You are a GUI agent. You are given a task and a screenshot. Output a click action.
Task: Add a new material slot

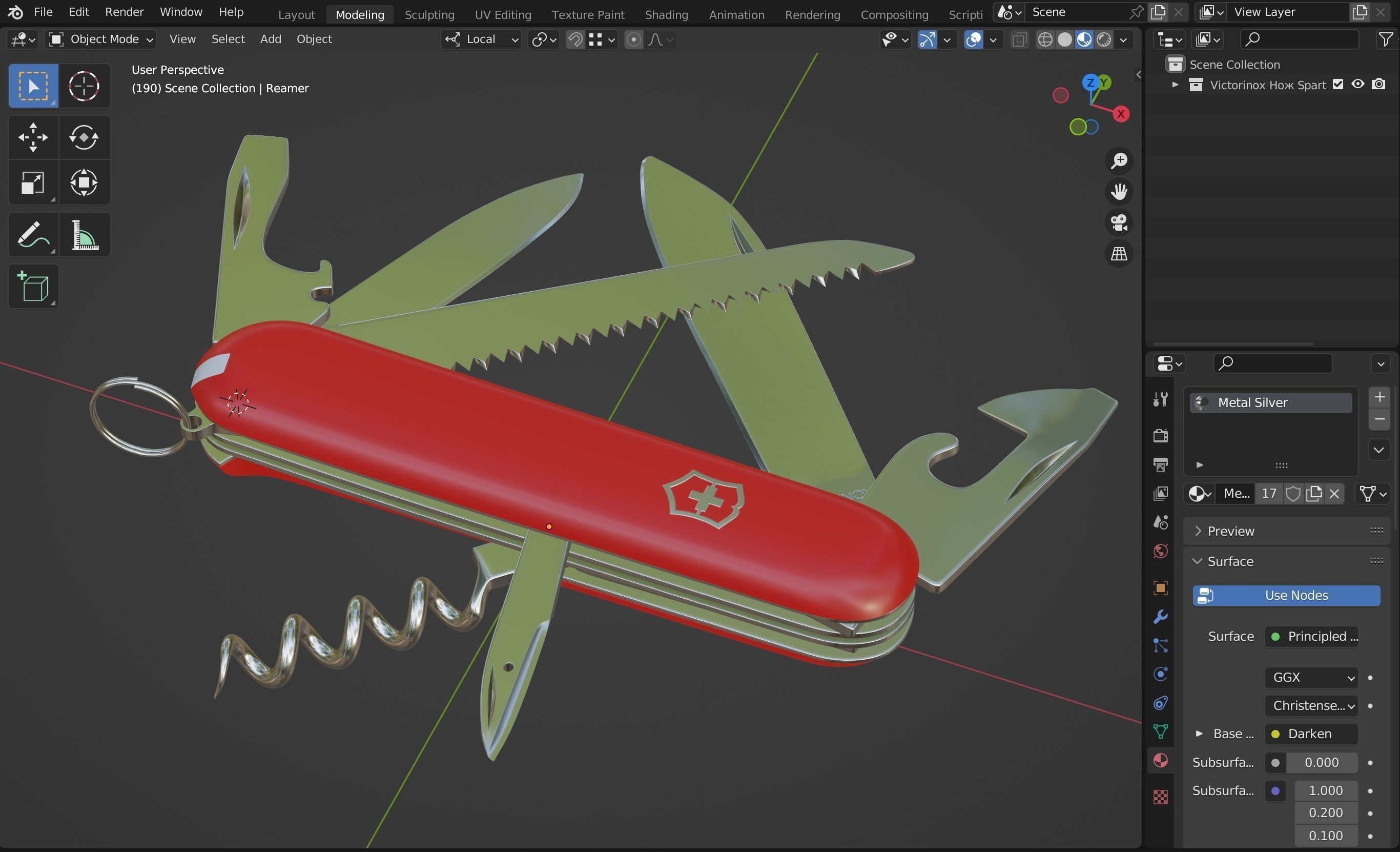(1380, 397)
